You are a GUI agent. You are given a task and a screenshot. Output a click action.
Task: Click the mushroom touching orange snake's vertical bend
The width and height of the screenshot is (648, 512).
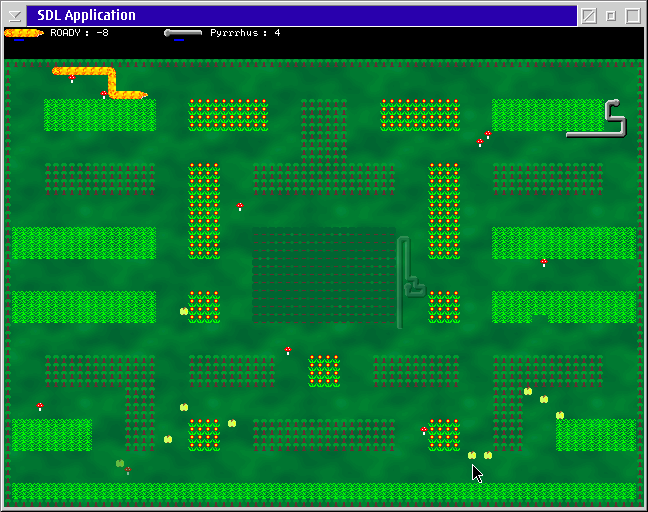click(x=104, y=95)
